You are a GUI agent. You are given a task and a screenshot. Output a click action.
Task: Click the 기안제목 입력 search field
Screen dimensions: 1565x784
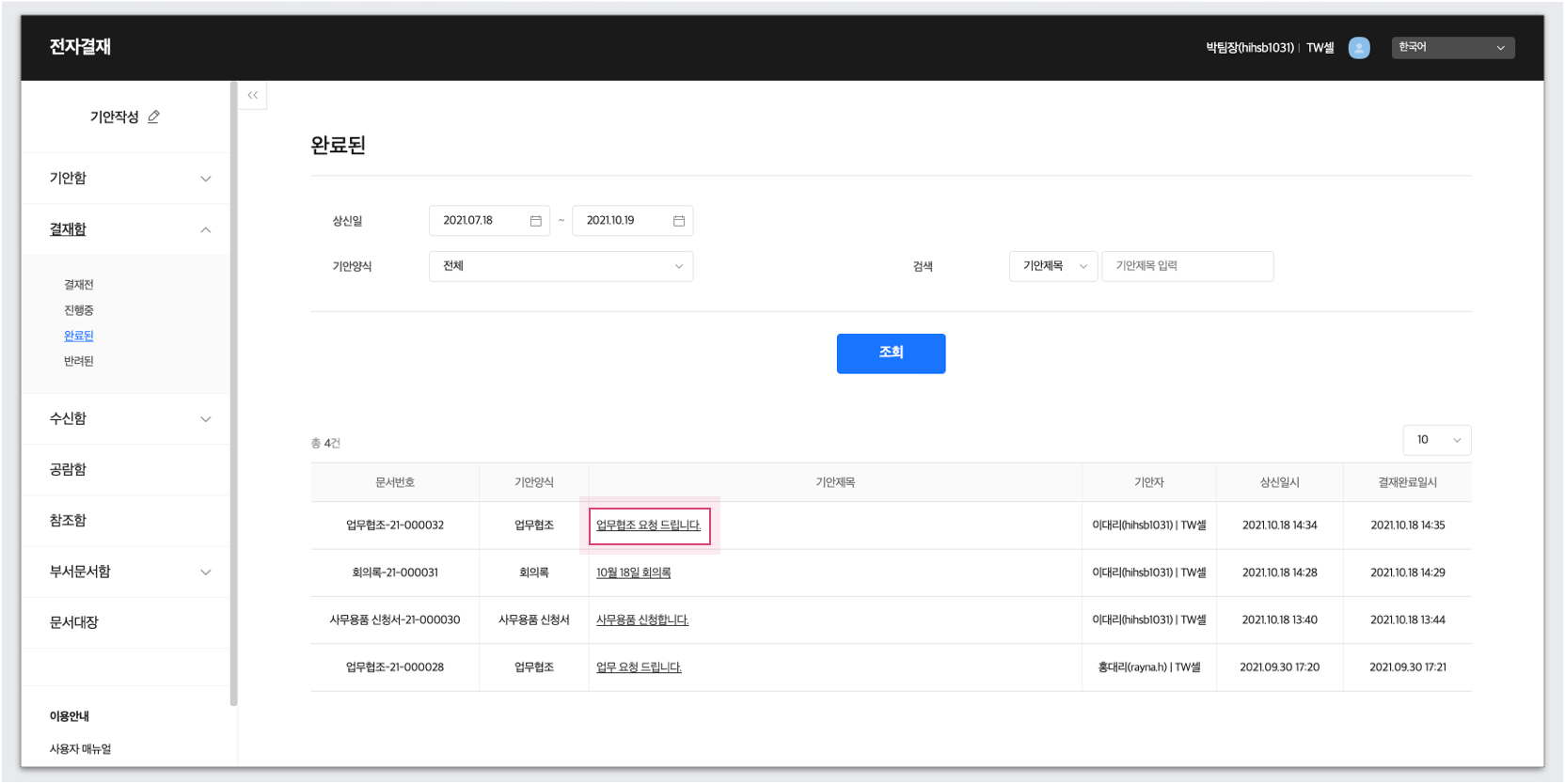tap(1187, 266)
